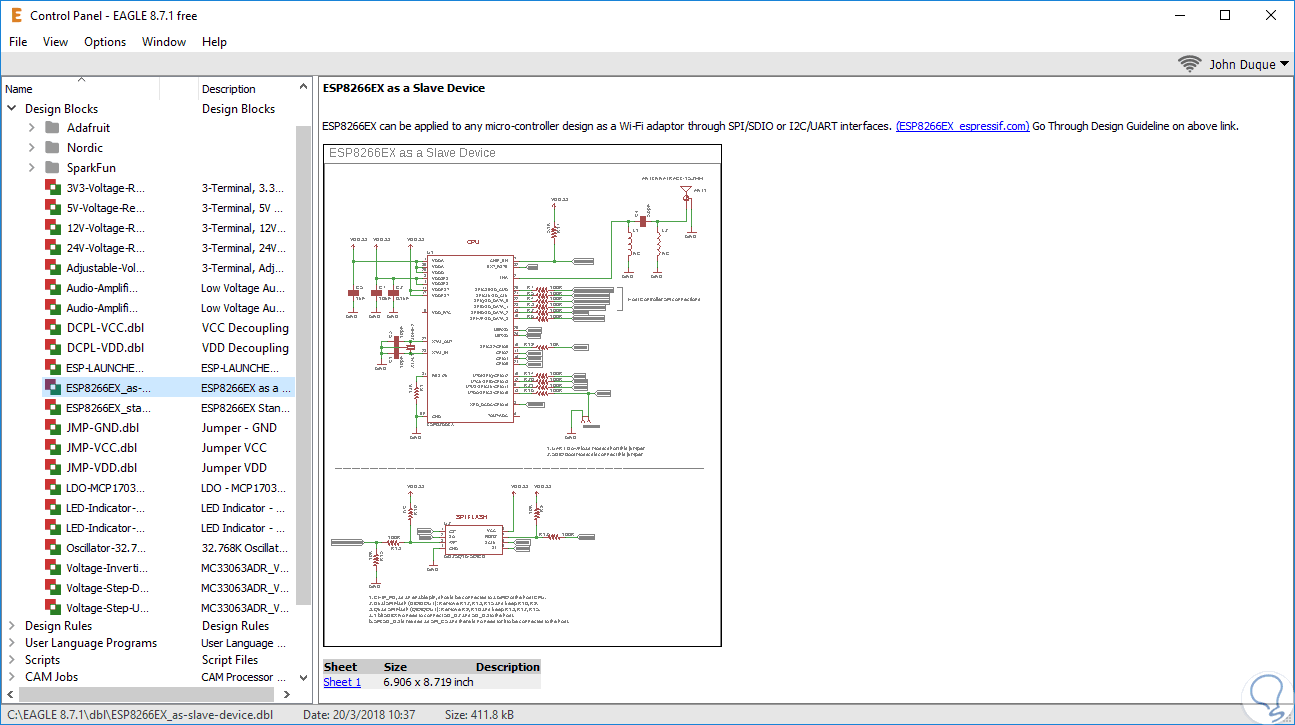Screen dimensions: 1295x725
Task: Click the Voltage-Step-D block icon
Action: (x=53, y=588)
